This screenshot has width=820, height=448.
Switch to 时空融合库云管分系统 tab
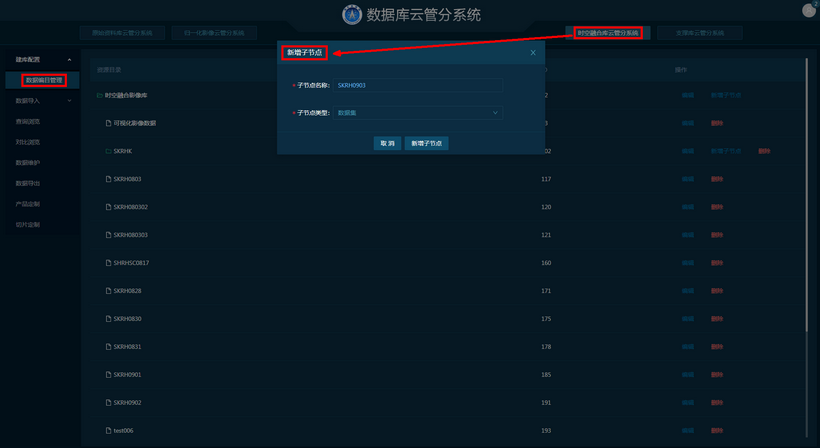point(608,33)
